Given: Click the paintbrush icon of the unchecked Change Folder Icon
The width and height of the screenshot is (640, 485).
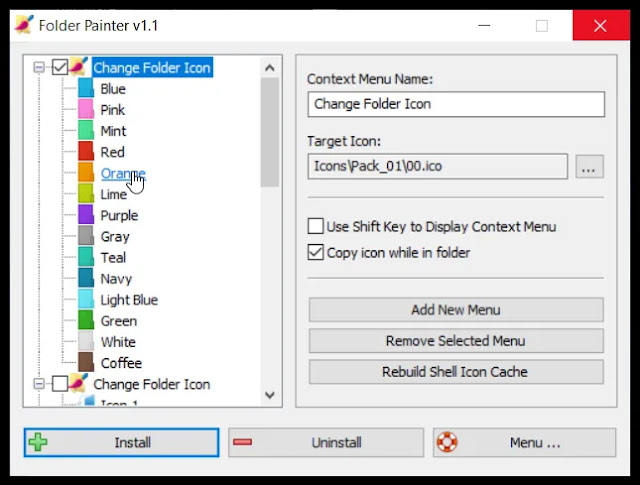Looking at the screenshot, I should point(79,383).
